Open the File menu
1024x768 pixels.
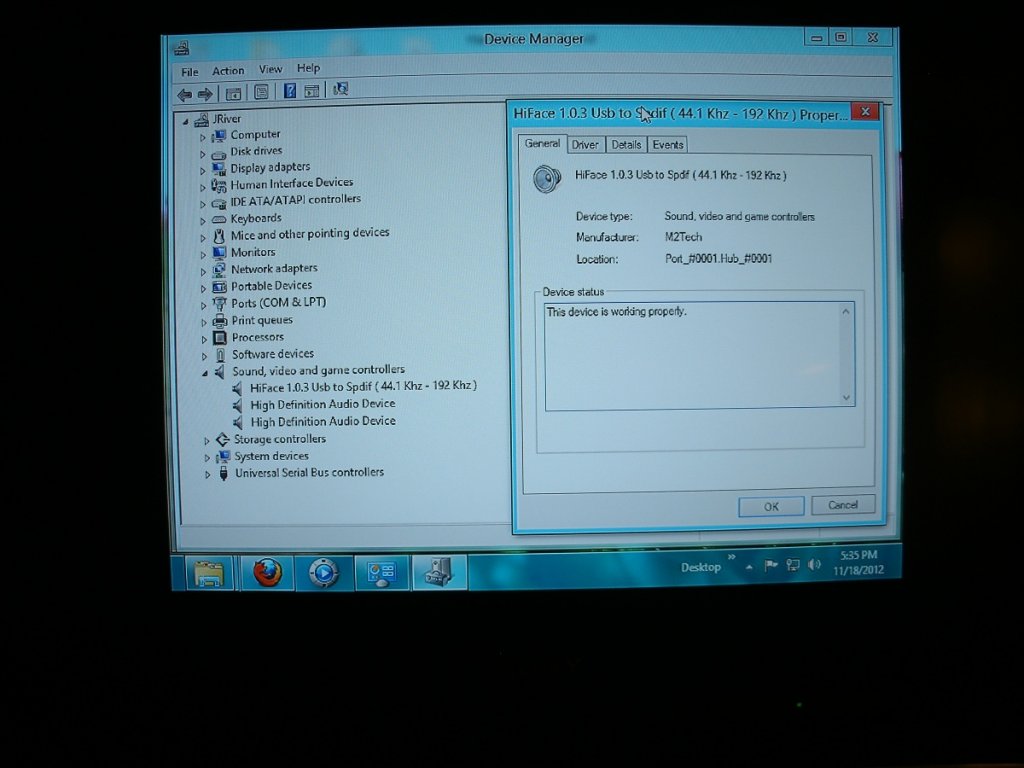[189, 72]
